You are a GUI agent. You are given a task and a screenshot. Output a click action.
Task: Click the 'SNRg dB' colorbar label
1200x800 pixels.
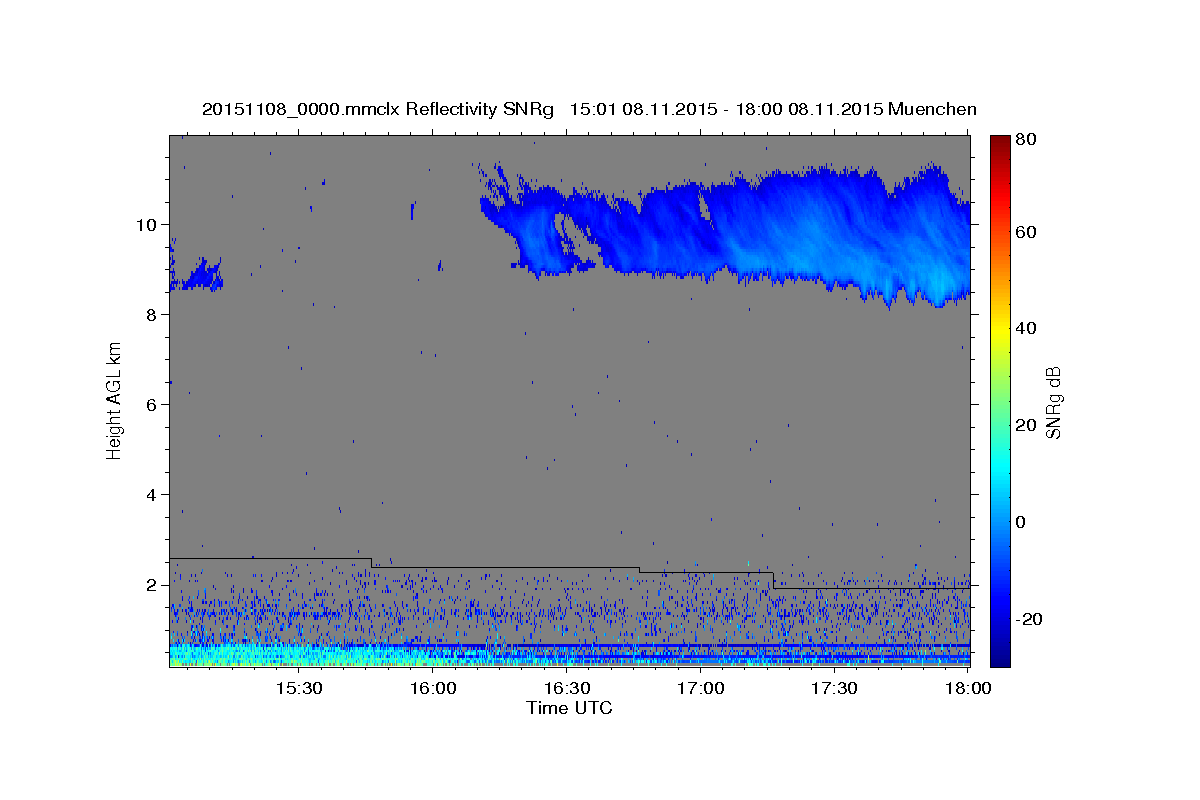tap(1053, 402)
